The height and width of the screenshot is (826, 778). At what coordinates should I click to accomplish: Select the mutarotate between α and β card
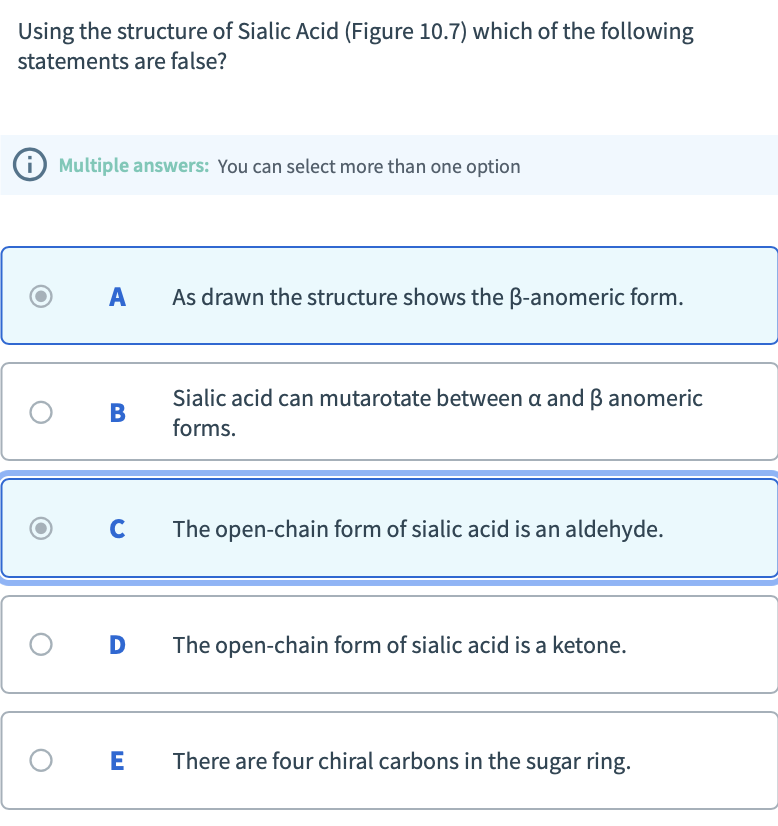[400, 412]
